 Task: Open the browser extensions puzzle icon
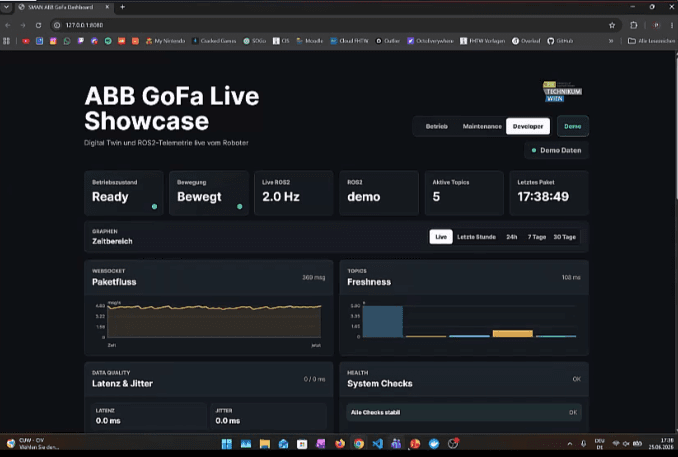[633, 25]
